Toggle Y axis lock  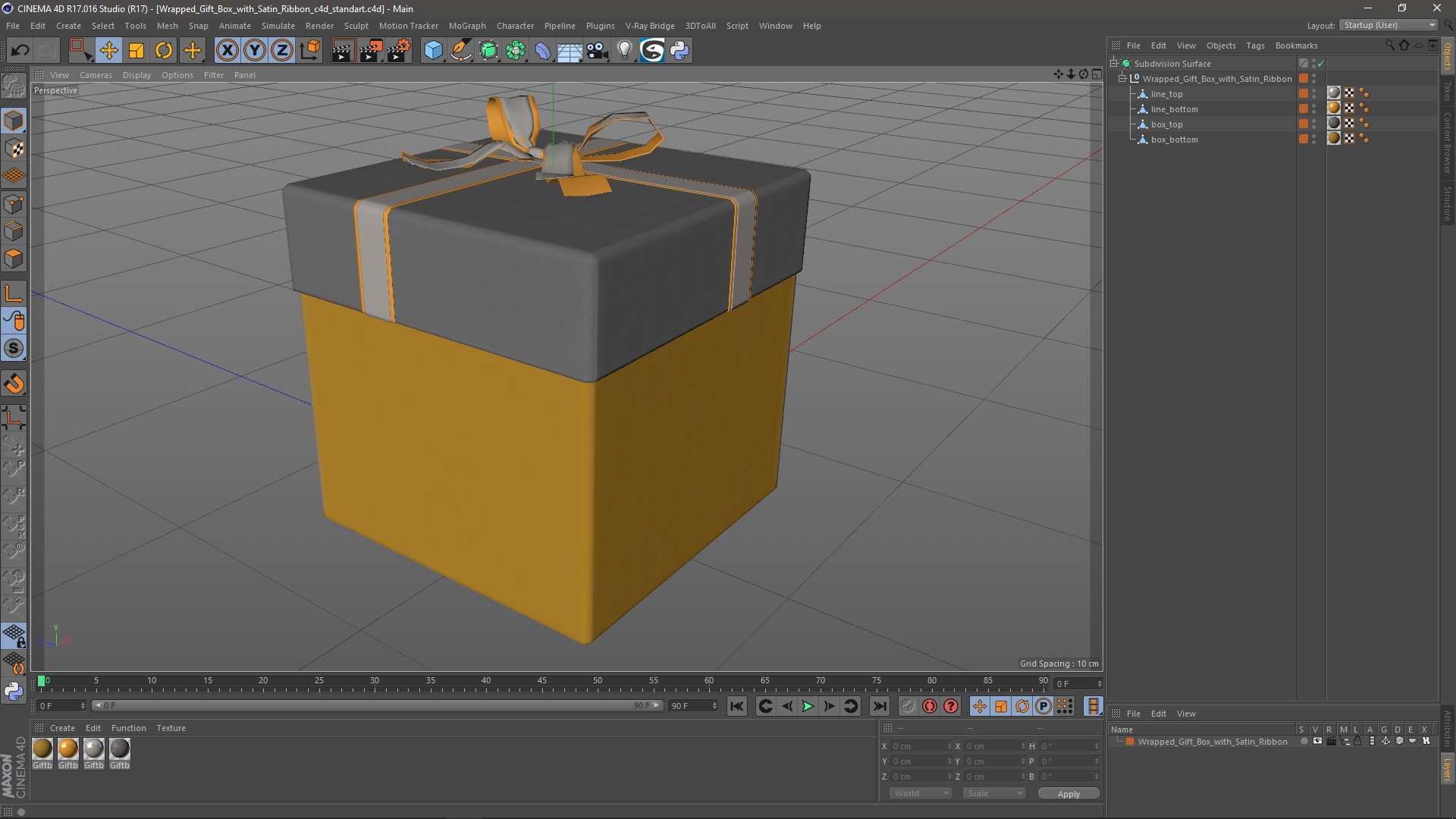(x=255, y=51)
